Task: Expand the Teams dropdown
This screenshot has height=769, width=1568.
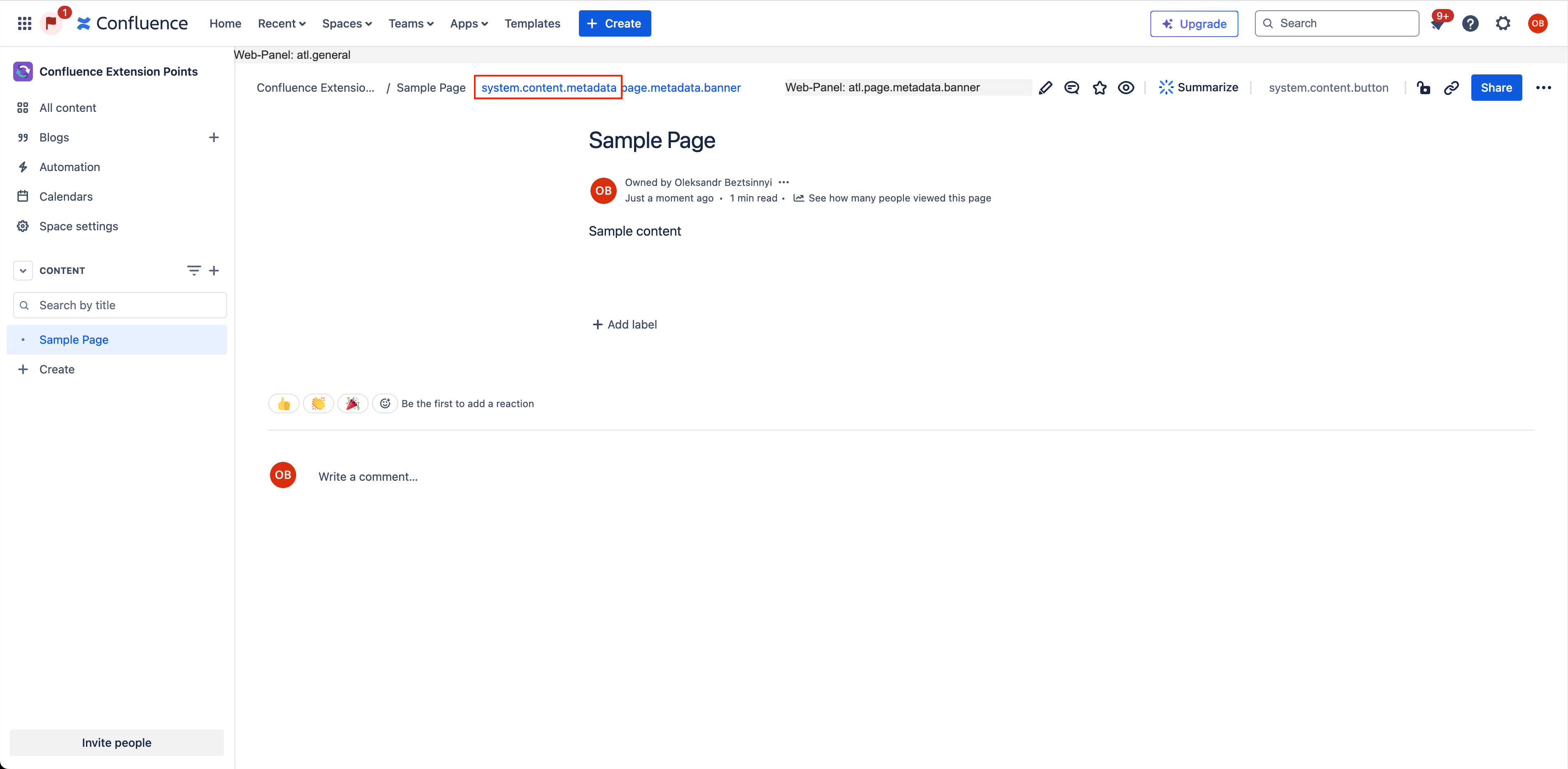Action: [411, 23]
